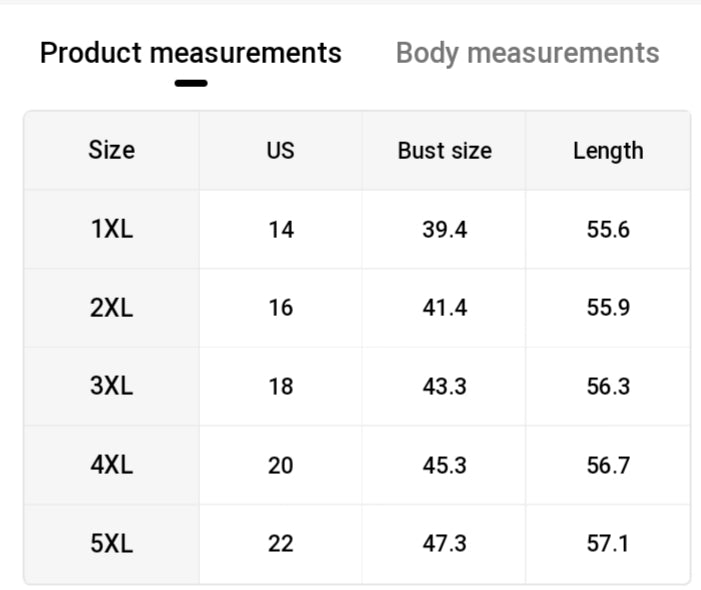Image resolution: width=701 pixels, height=590 pixels.
Task: Click the 55.6 length value
Action: tap(608, 230)
